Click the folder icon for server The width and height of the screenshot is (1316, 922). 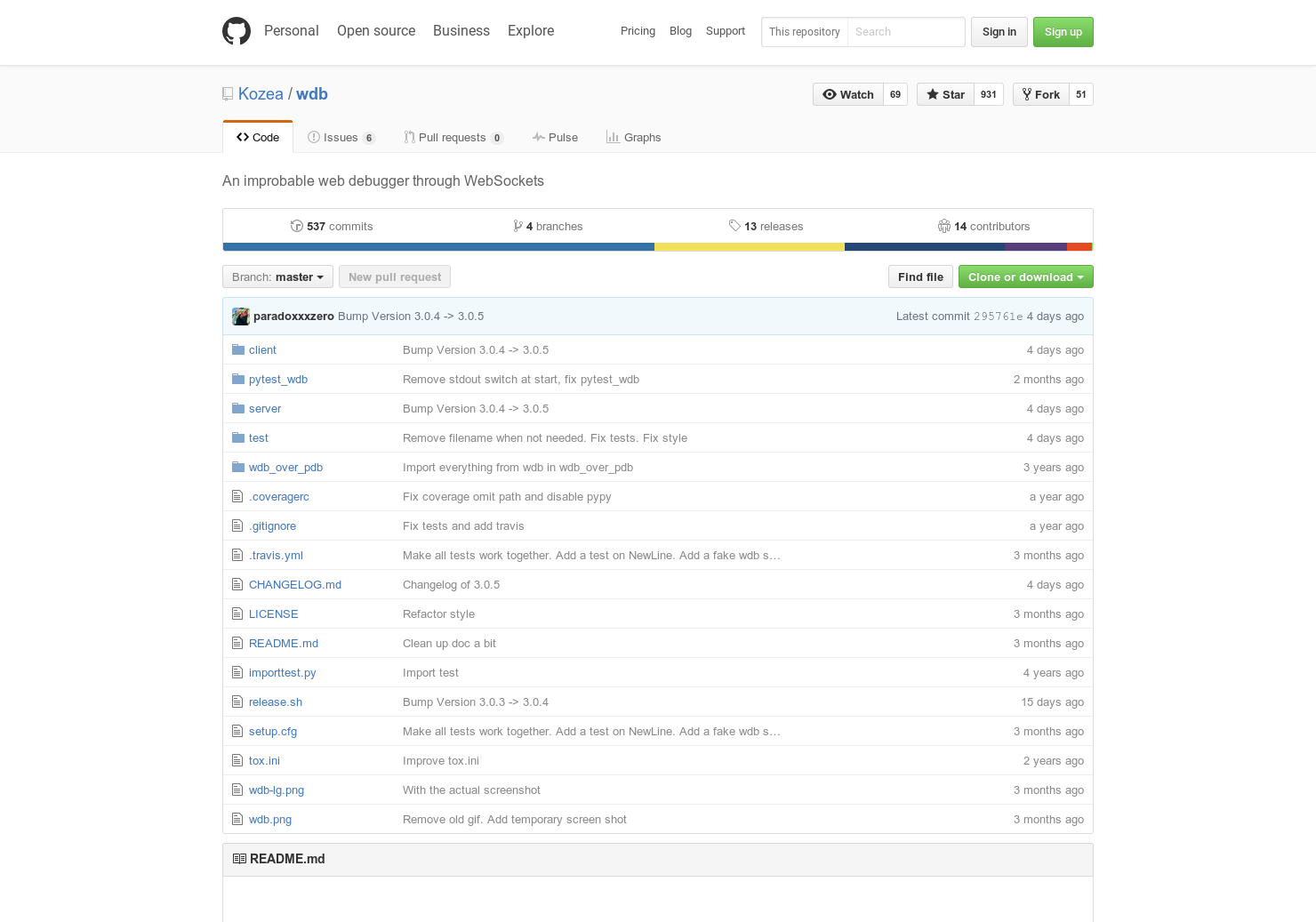(x=237, y=408)
